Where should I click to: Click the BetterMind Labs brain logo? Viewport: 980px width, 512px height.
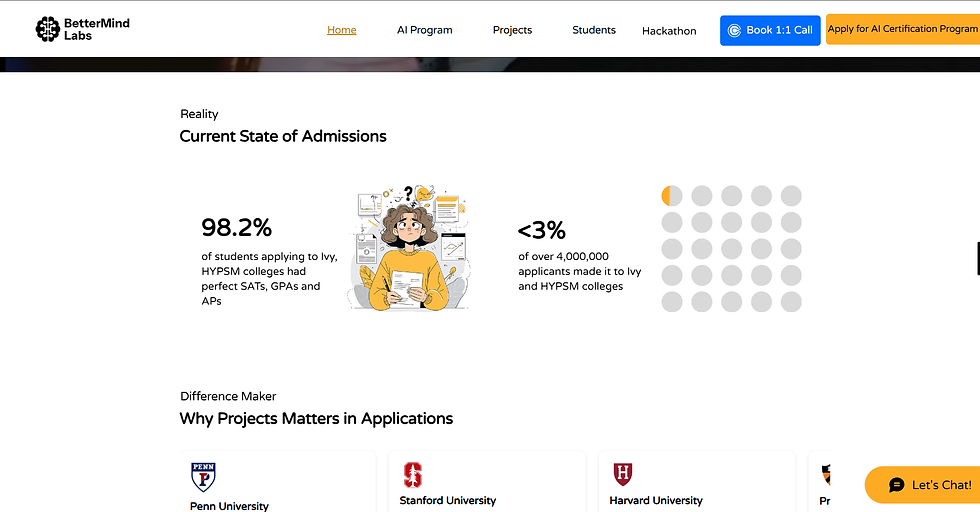(x=48, y=29)
